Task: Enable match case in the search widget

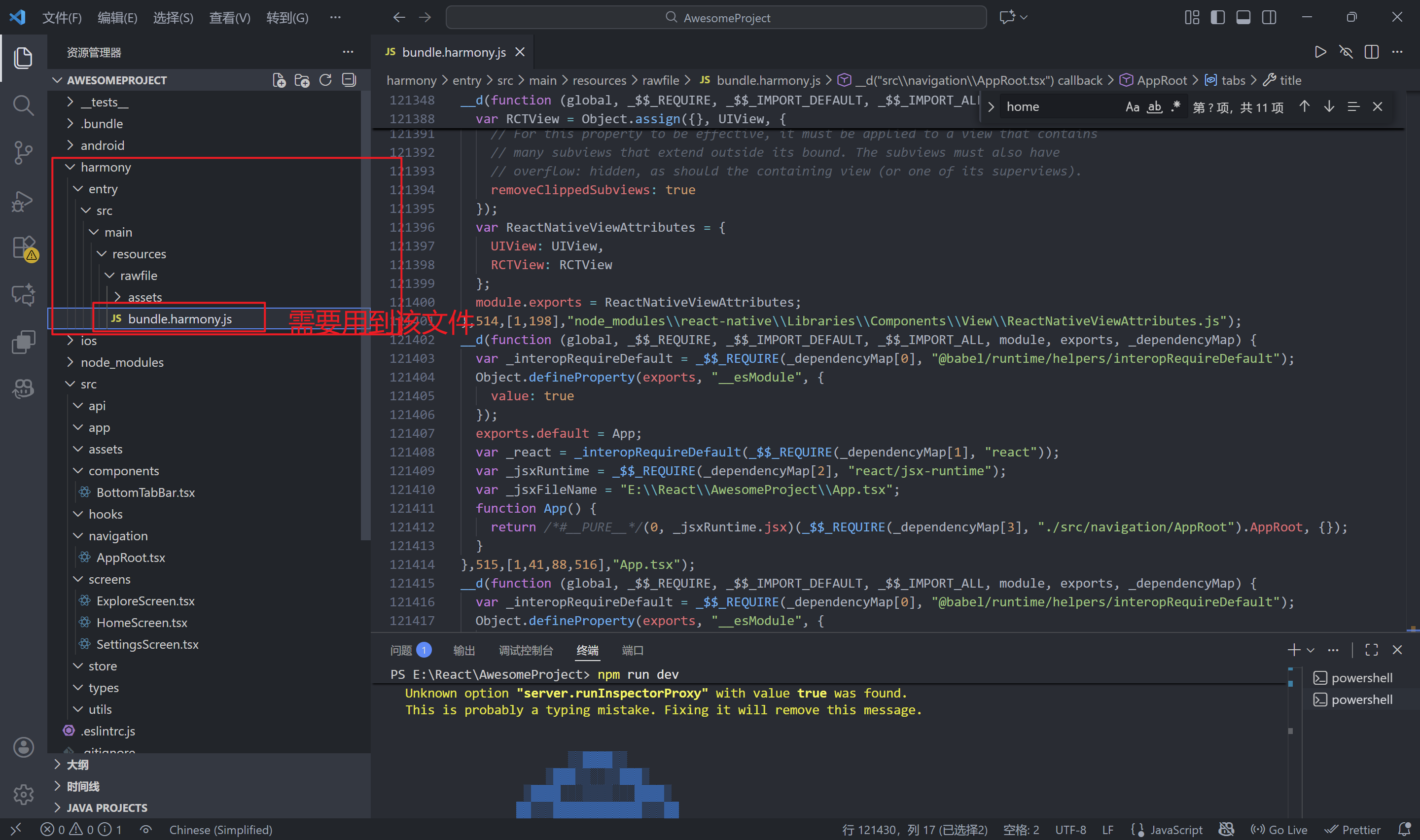Action: point(1133,106)
